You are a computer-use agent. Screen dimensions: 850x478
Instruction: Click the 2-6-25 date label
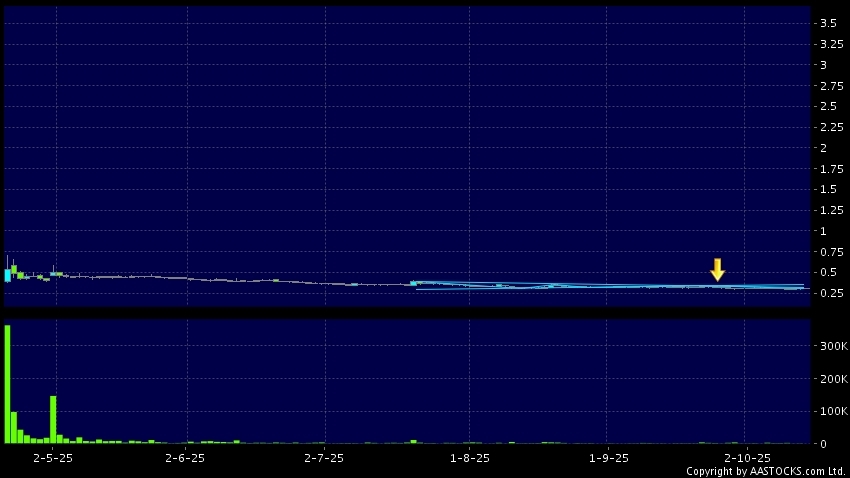click(x=185, y=457)
